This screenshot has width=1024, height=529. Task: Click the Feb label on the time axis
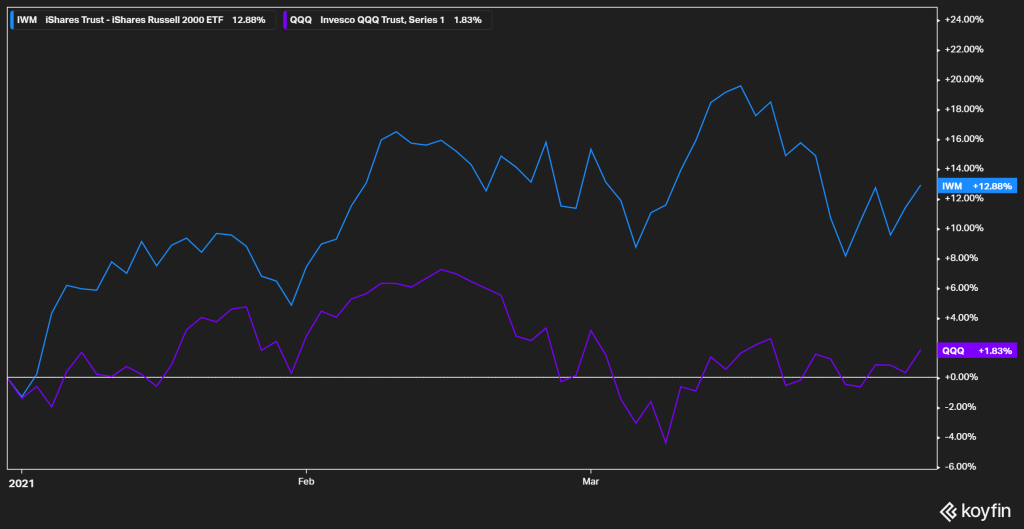[306, 481]
